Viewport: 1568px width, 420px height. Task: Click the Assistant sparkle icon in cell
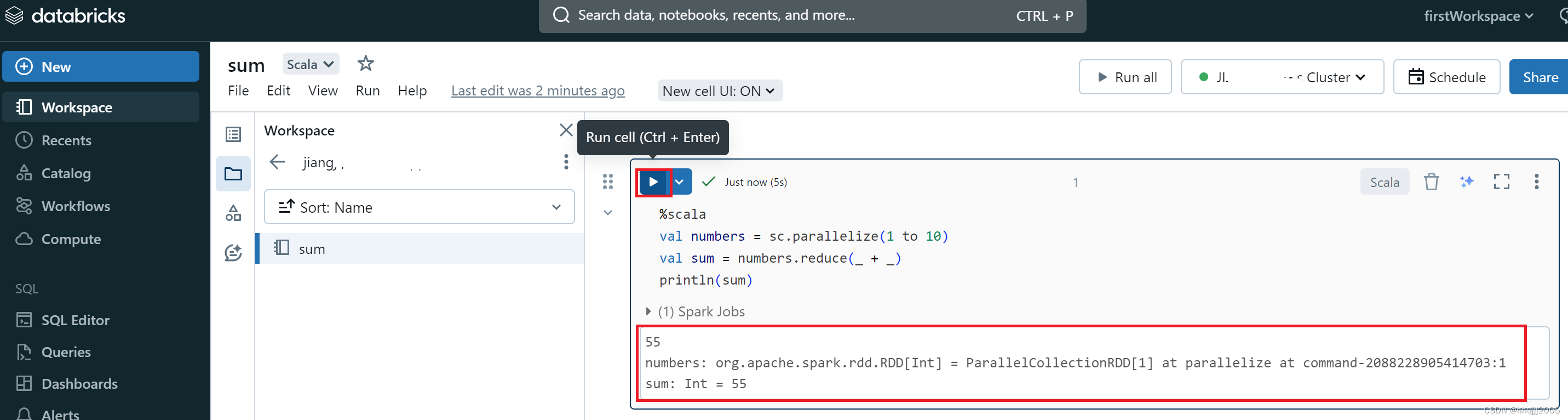tap(1466, 181)
